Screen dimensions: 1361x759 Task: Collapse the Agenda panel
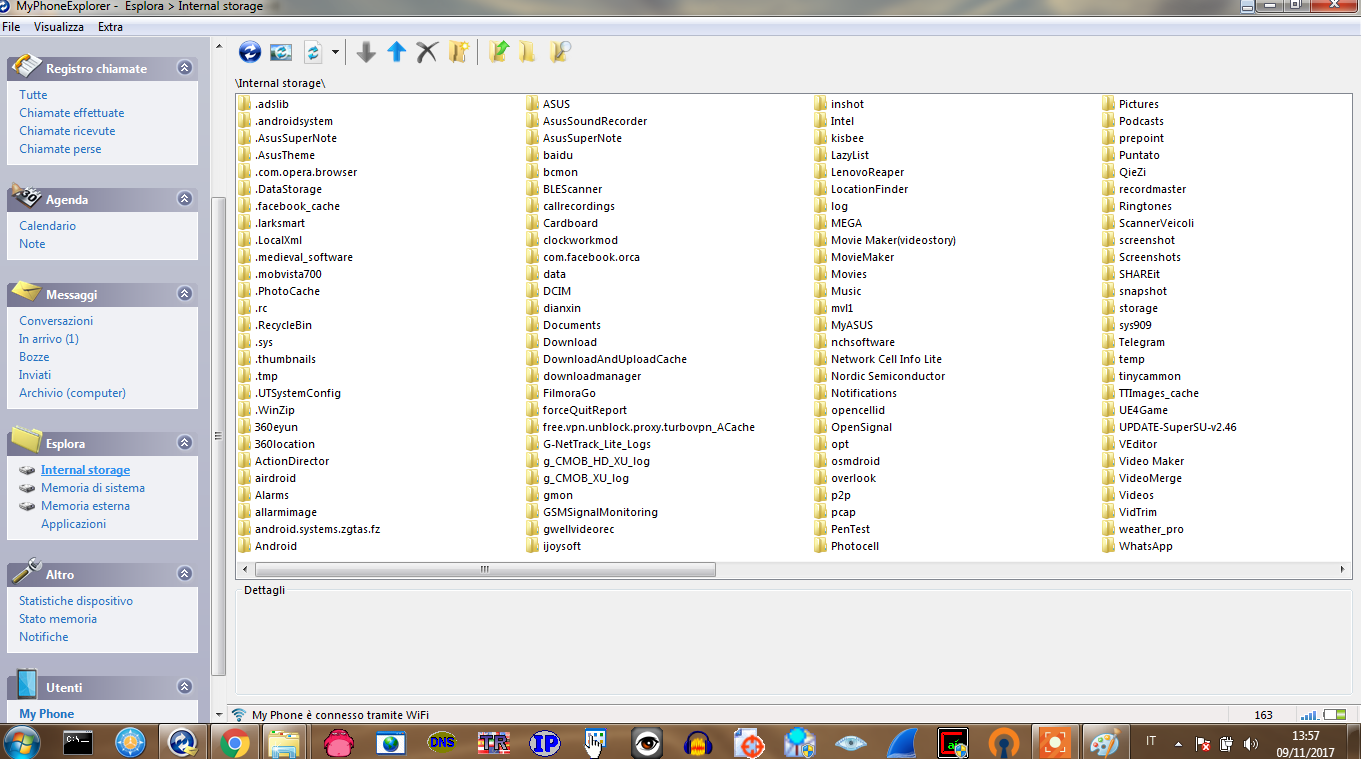[x=184, y=199]
